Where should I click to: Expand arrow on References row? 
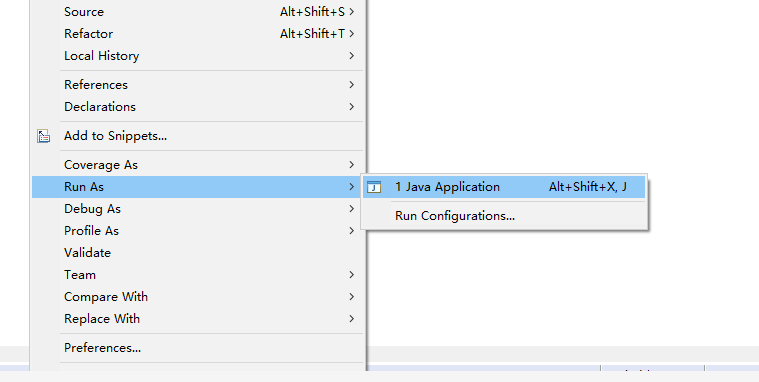352,85
